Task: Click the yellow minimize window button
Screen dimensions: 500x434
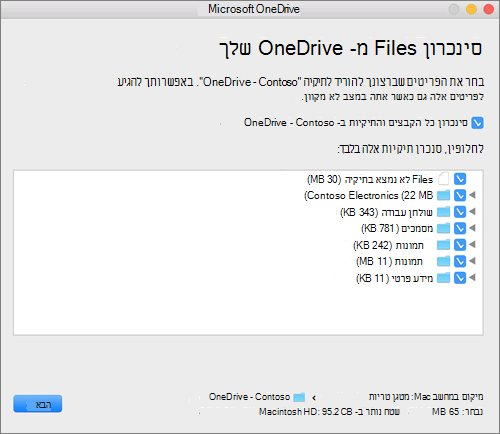Action: click(x=471, y=9)
